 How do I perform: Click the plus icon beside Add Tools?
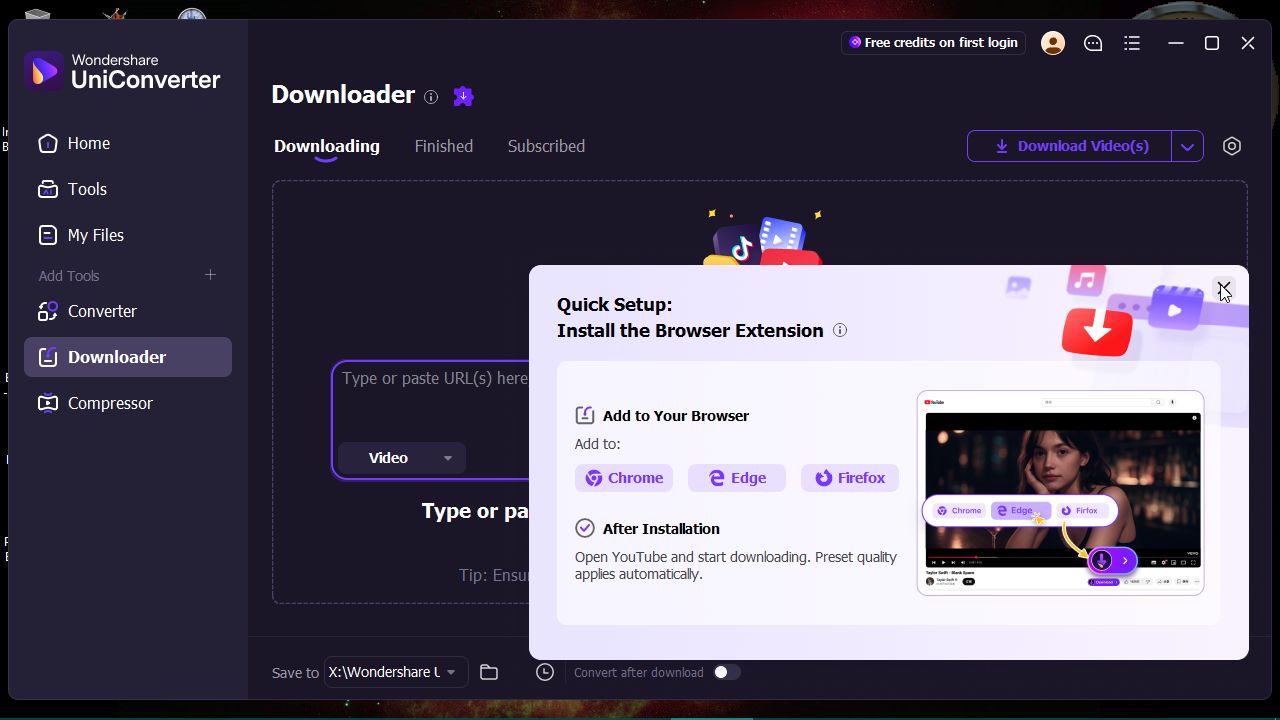[x=210, y=275]
